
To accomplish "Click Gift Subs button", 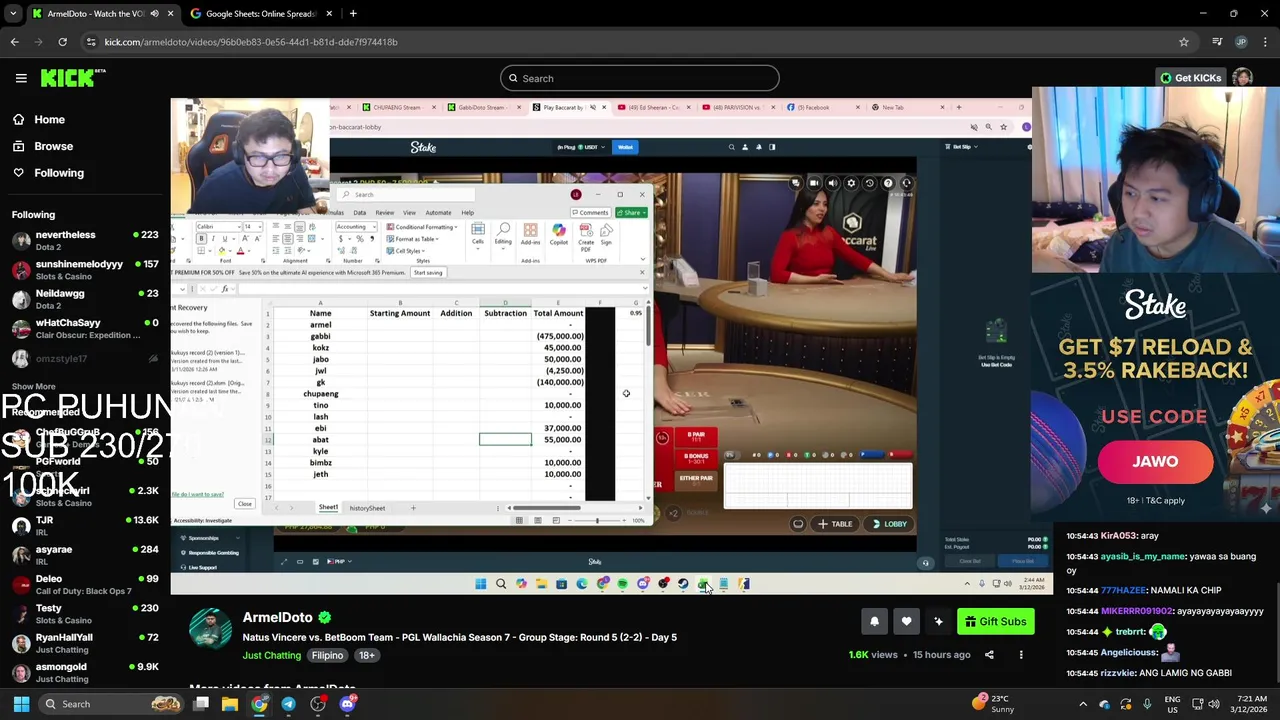I will tap(995, 622).
